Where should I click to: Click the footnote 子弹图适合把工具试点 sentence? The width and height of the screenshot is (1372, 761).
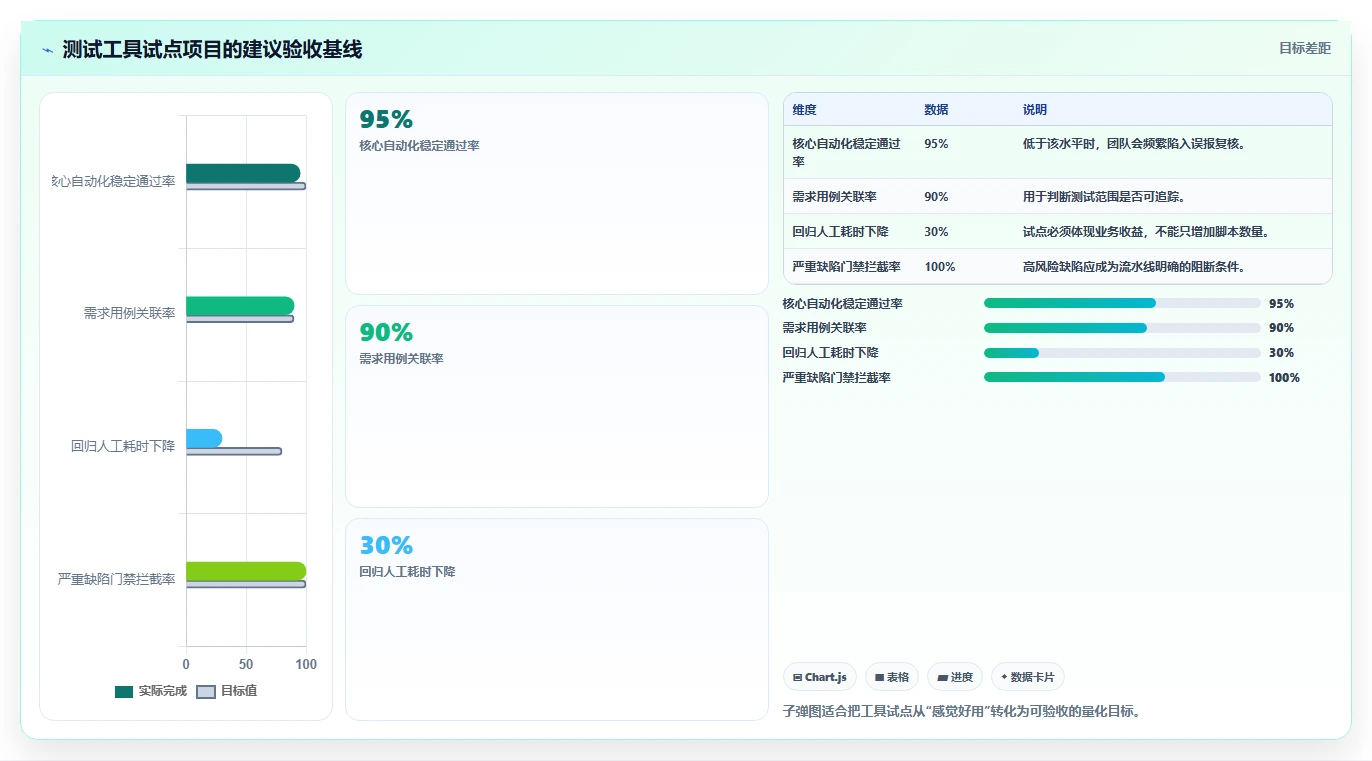tap(962, 712)
